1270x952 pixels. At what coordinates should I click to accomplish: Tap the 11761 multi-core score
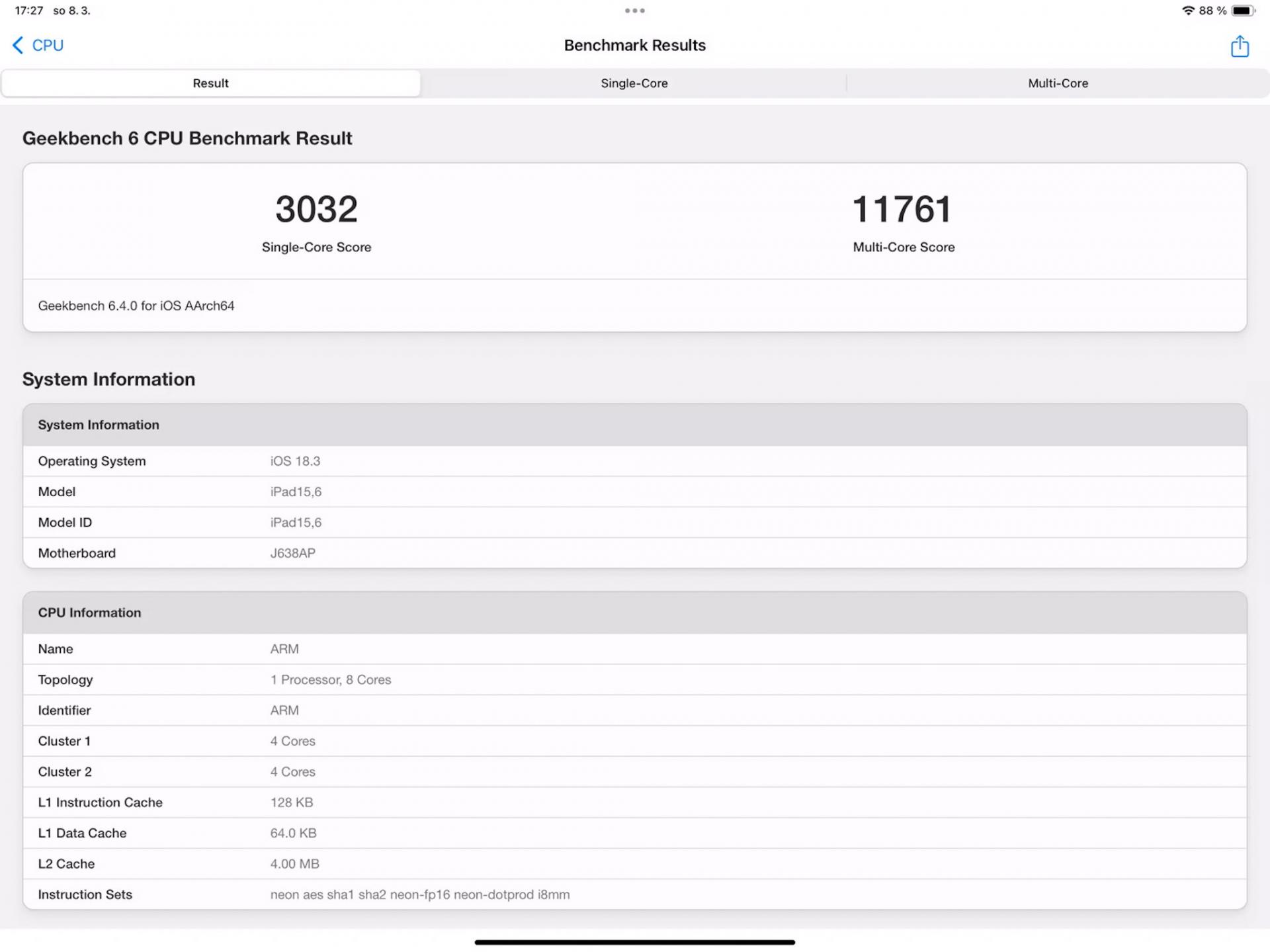coord(903,210)
